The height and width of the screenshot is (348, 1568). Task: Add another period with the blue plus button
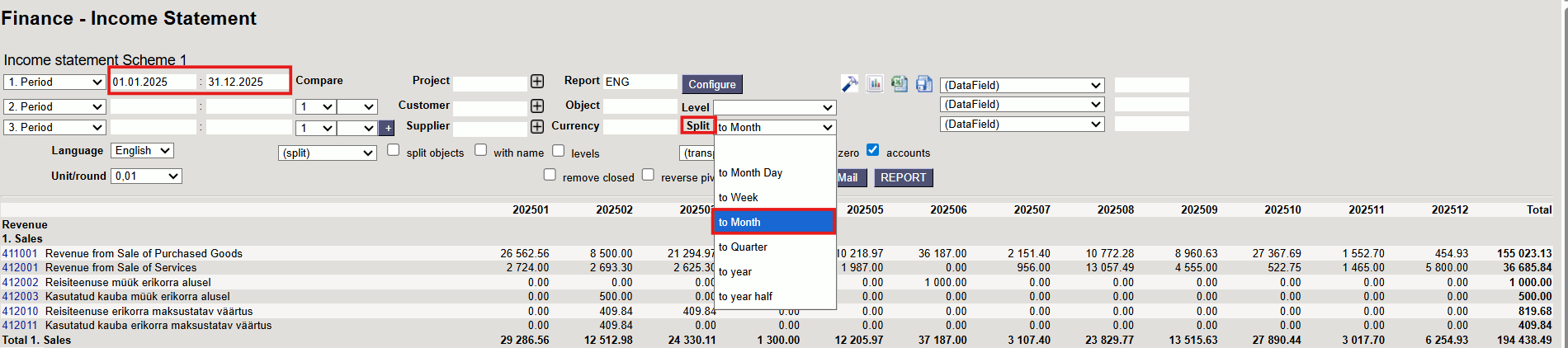[x=387, y=129]
